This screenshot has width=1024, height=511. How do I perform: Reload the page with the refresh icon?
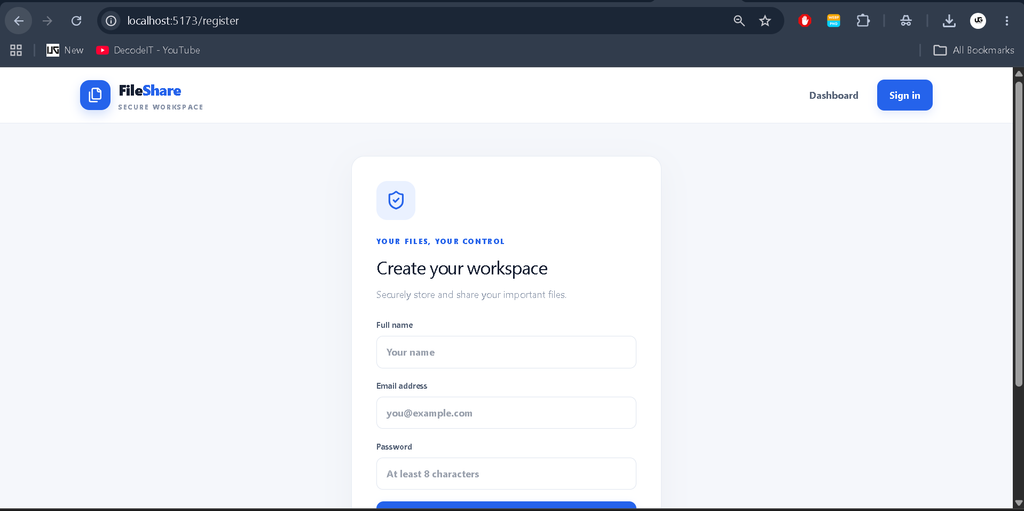[x=76, y=21]
